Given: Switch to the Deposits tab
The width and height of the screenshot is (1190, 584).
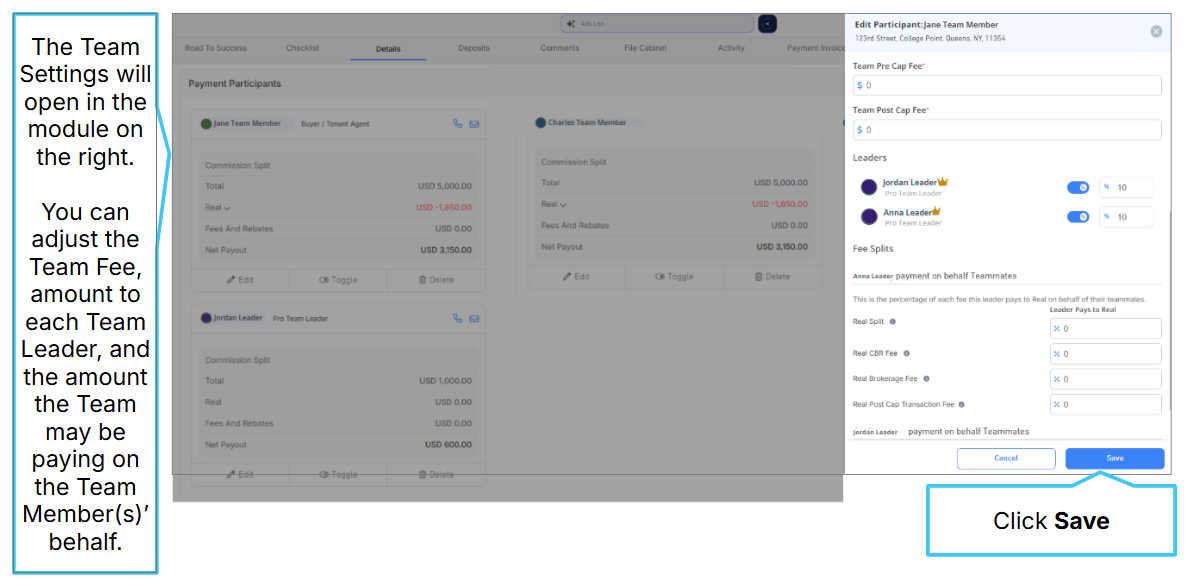Looking at the screenshot, I should click(474, 48).
